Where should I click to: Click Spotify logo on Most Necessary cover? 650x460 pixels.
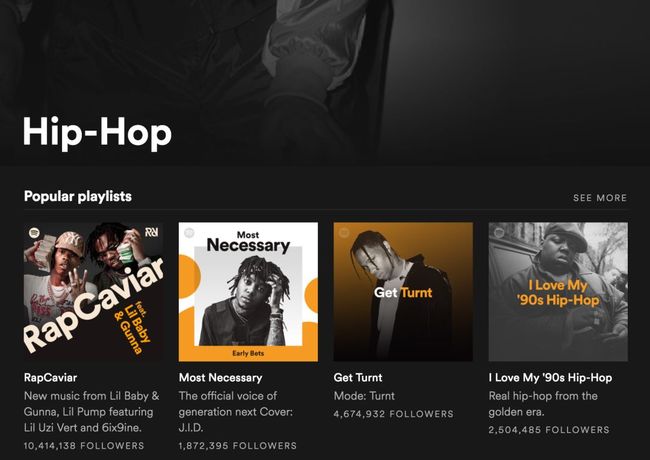click(189, 232)
